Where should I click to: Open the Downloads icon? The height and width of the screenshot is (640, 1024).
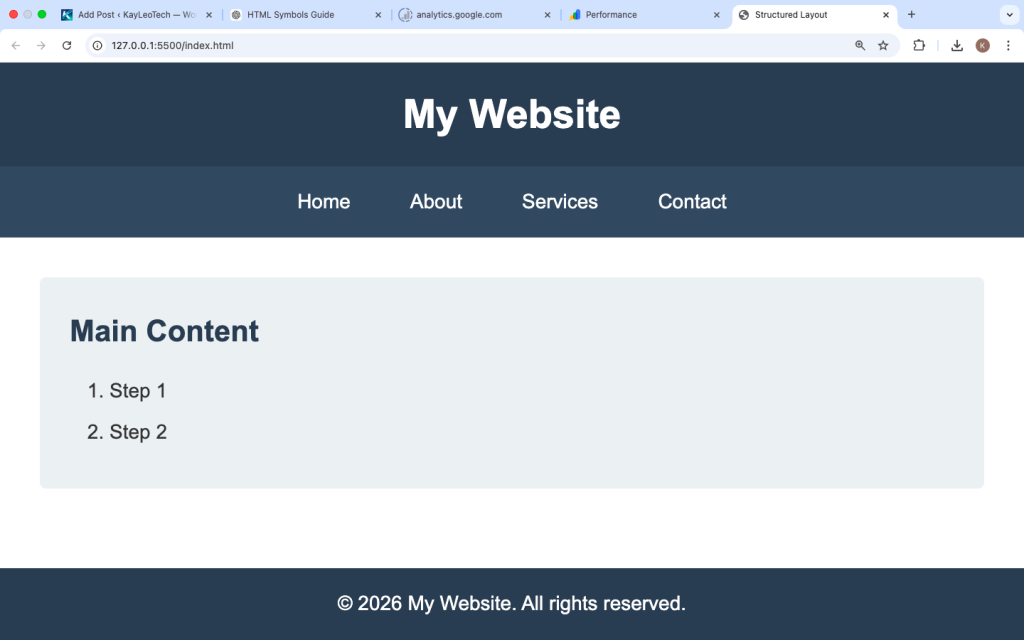957,46
